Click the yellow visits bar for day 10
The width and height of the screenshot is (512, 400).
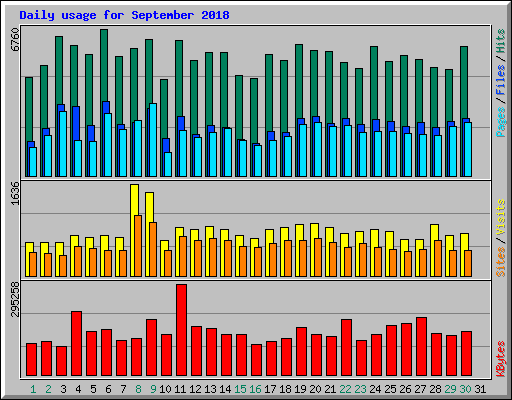click(164, 245)
